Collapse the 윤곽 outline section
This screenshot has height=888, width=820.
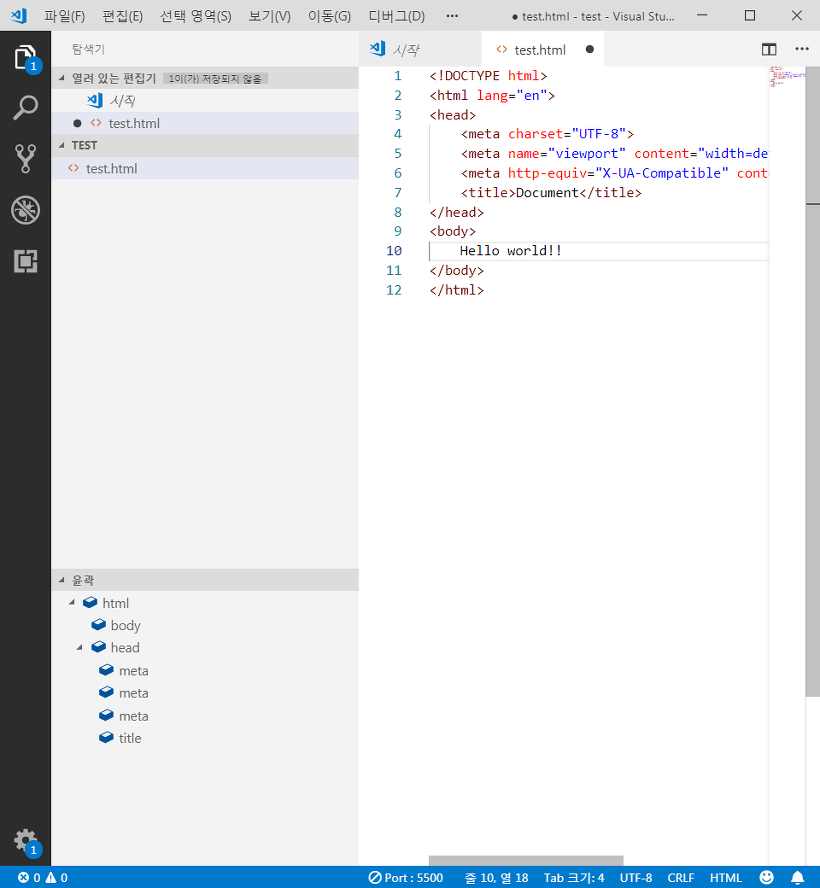62,580
